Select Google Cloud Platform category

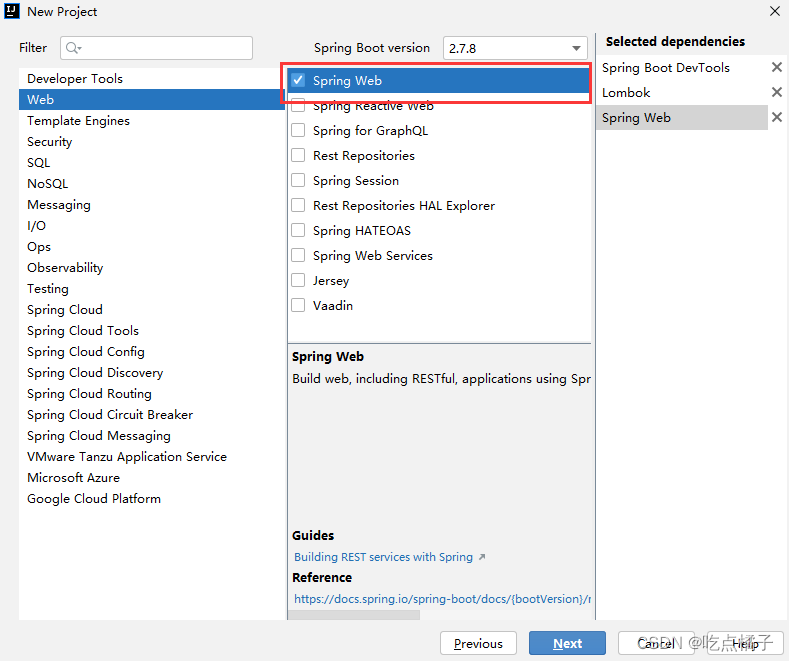pyautogui.click(x=151, y=499)
